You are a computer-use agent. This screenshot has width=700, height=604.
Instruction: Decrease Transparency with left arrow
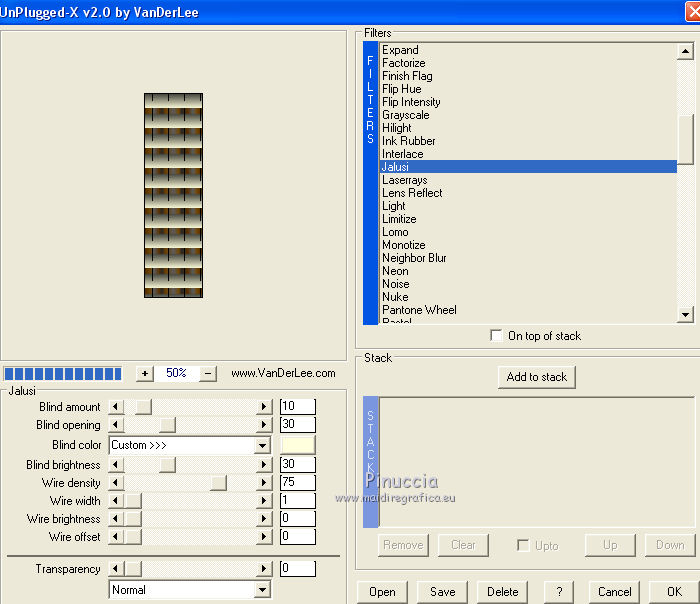click(116, 569)
